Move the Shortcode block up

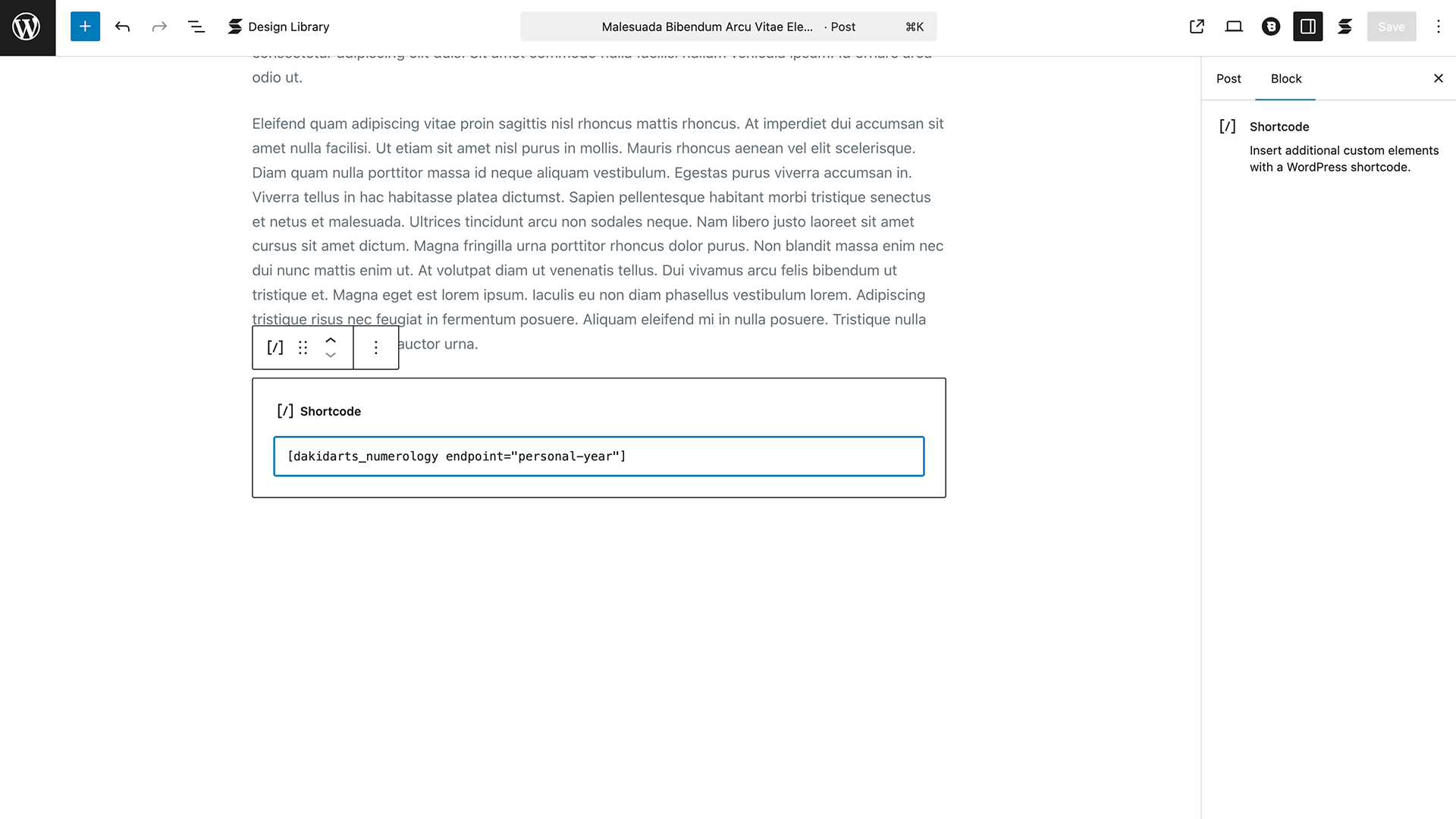[331, 340]
